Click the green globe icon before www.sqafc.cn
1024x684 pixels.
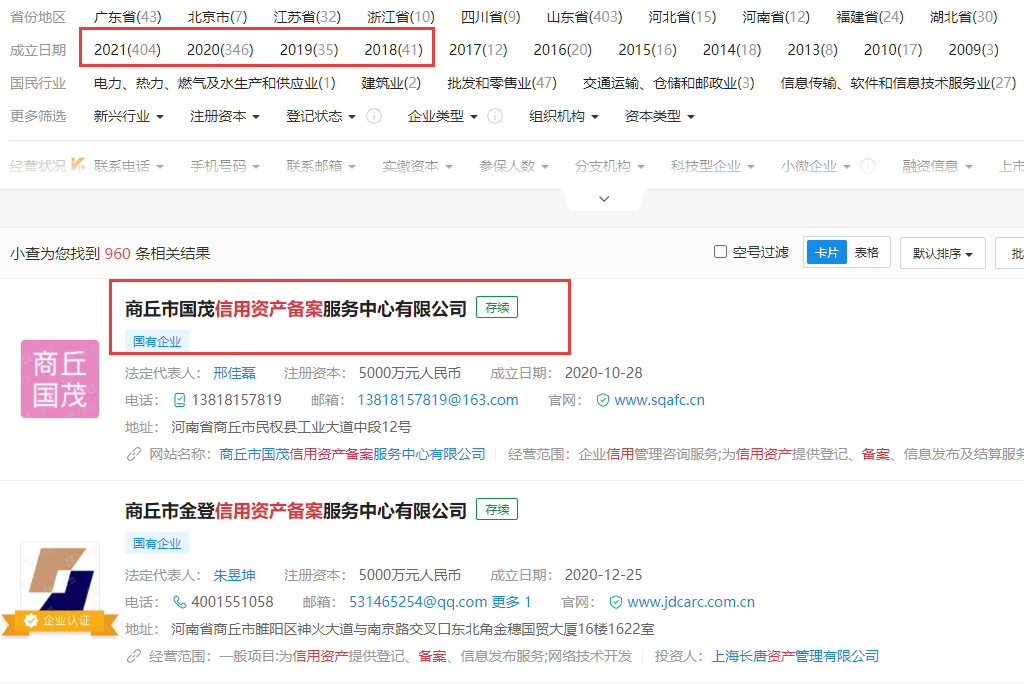[601, 399]
